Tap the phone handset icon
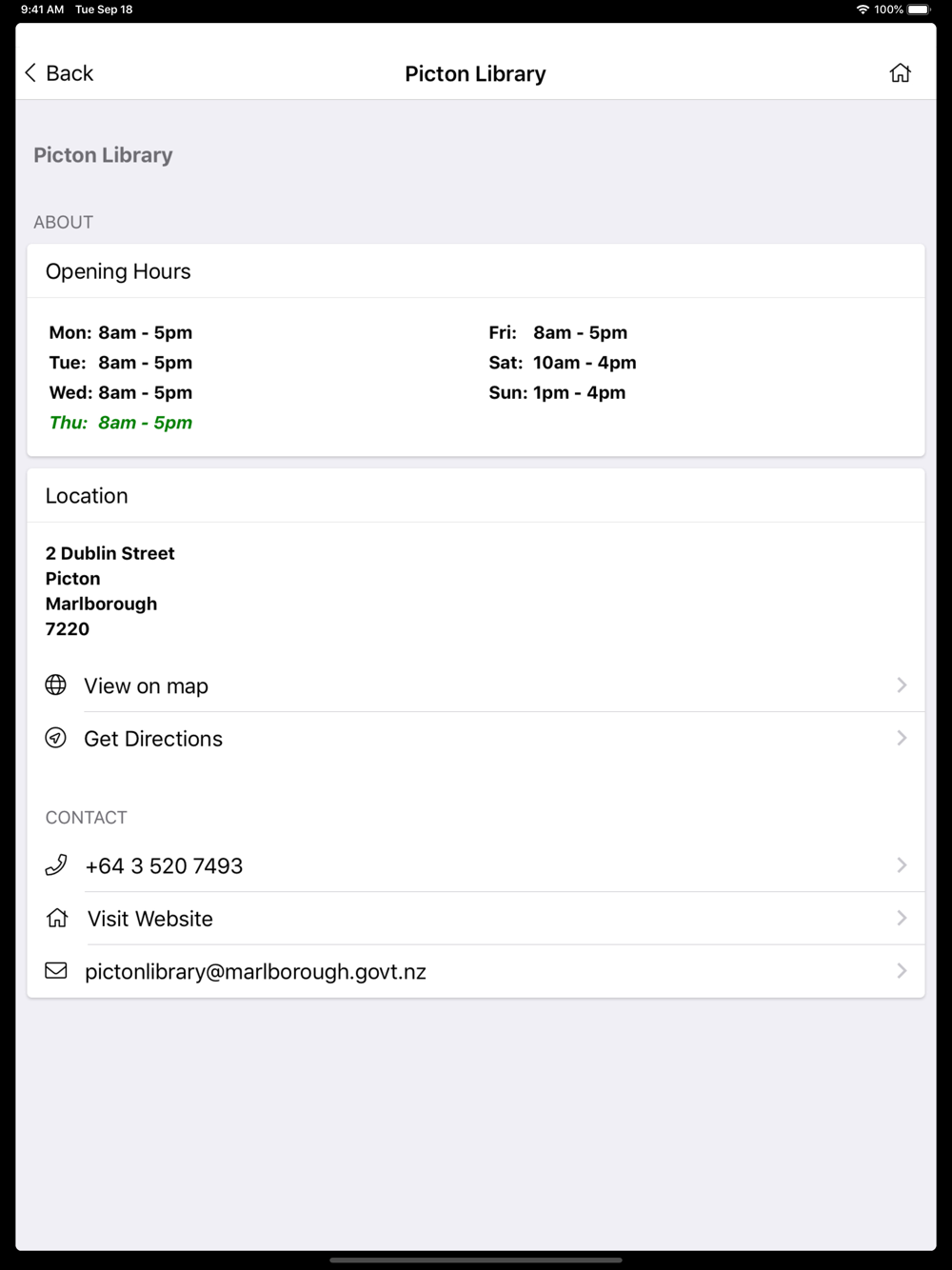 tap(56, 864)
